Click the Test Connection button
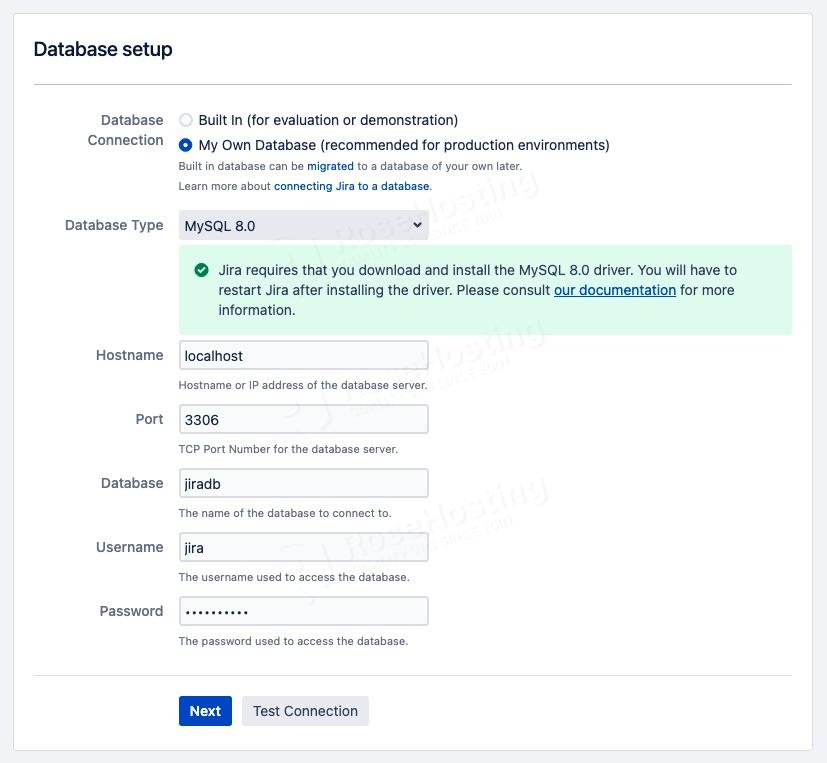Screen dimensions: 827x763 pos(305,711)
